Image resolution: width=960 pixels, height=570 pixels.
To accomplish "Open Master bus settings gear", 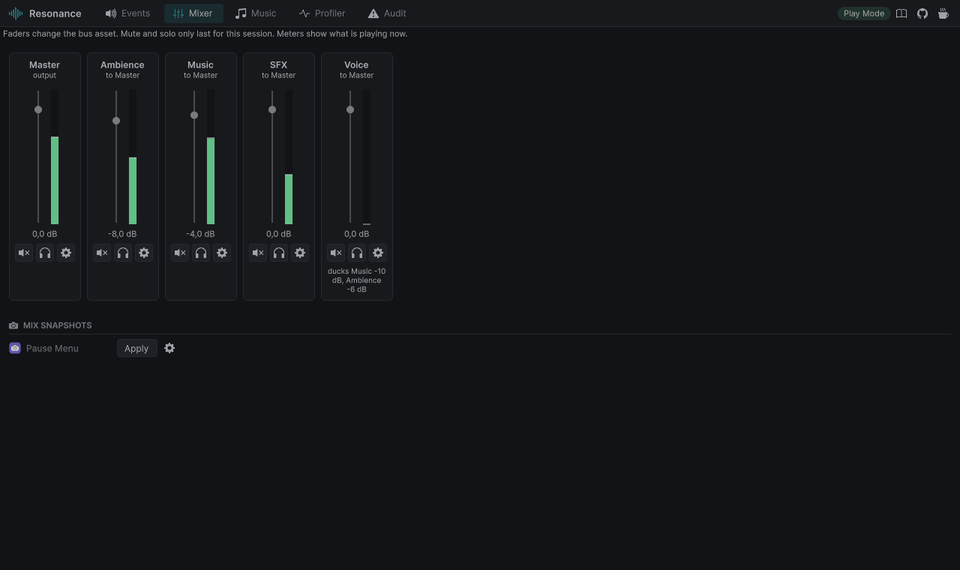I will tap(66, 253).
